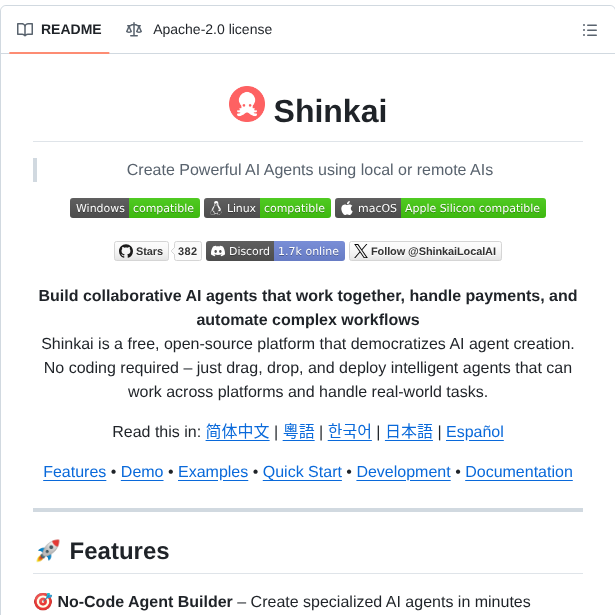Viewport: 615px width, 615px height.
Task: Jump to Development link
Action: coord(404,472)
